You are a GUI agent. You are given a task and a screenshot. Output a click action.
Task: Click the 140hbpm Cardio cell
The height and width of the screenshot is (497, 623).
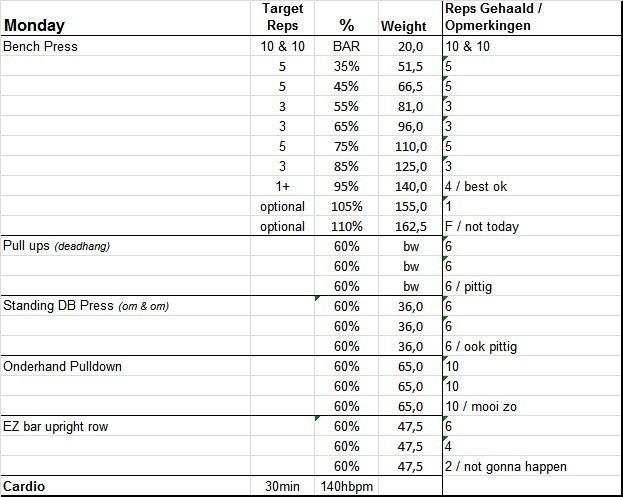point(346,486)
